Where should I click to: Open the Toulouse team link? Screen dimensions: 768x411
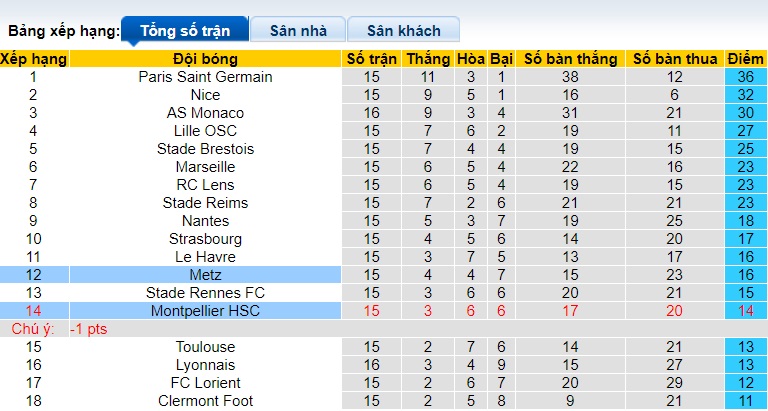[x=205, y=347]
